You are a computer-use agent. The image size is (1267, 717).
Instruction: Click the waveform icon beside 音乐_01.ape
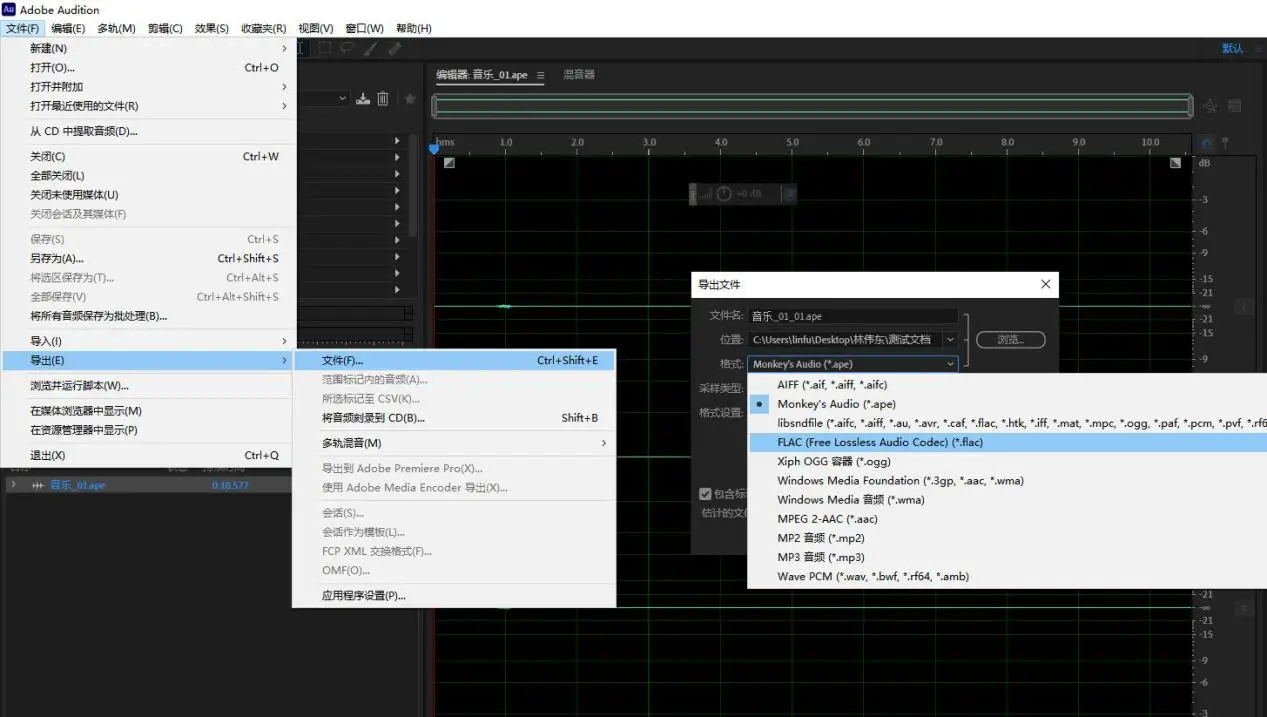coord(38,485)
